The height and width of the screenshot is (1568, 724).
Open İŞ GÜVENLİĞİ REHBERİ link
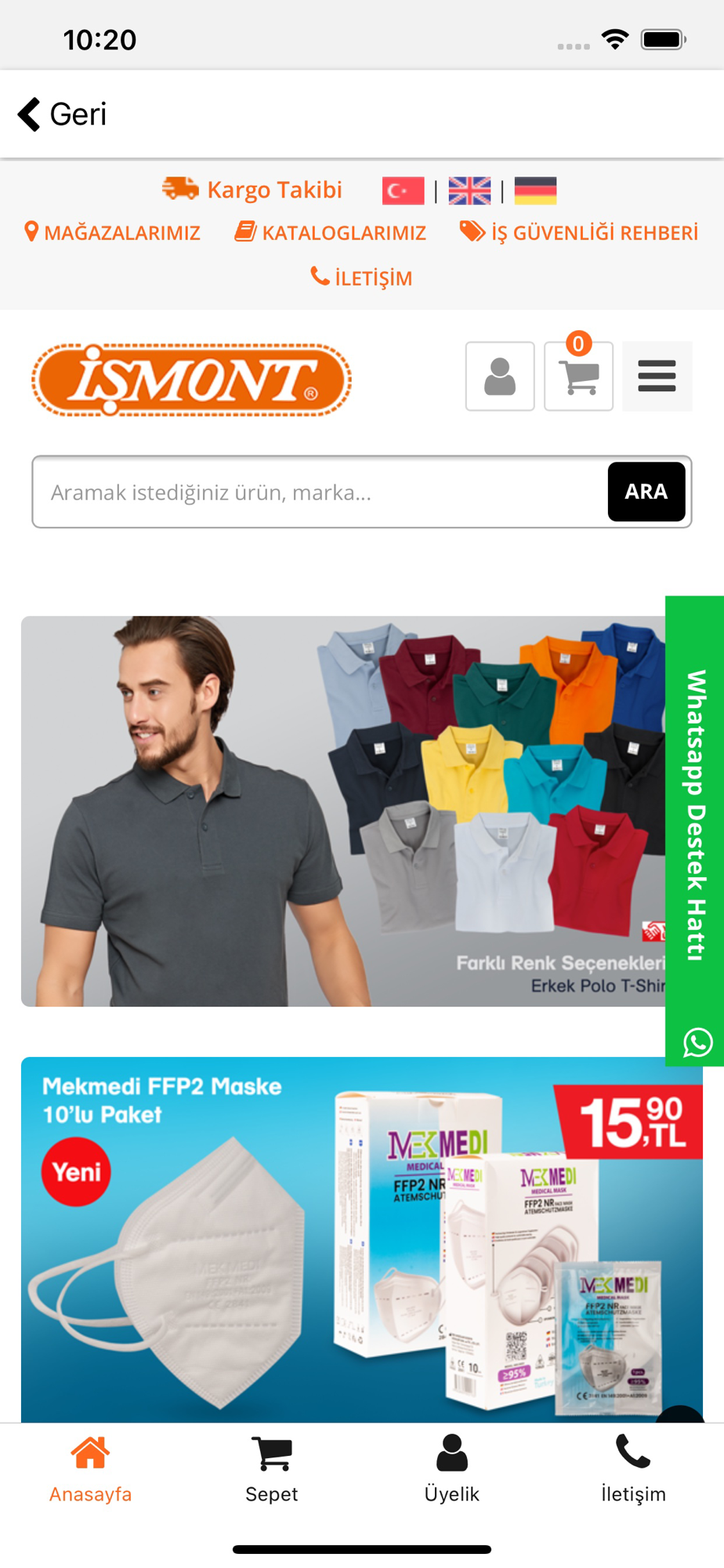point(578,232)
